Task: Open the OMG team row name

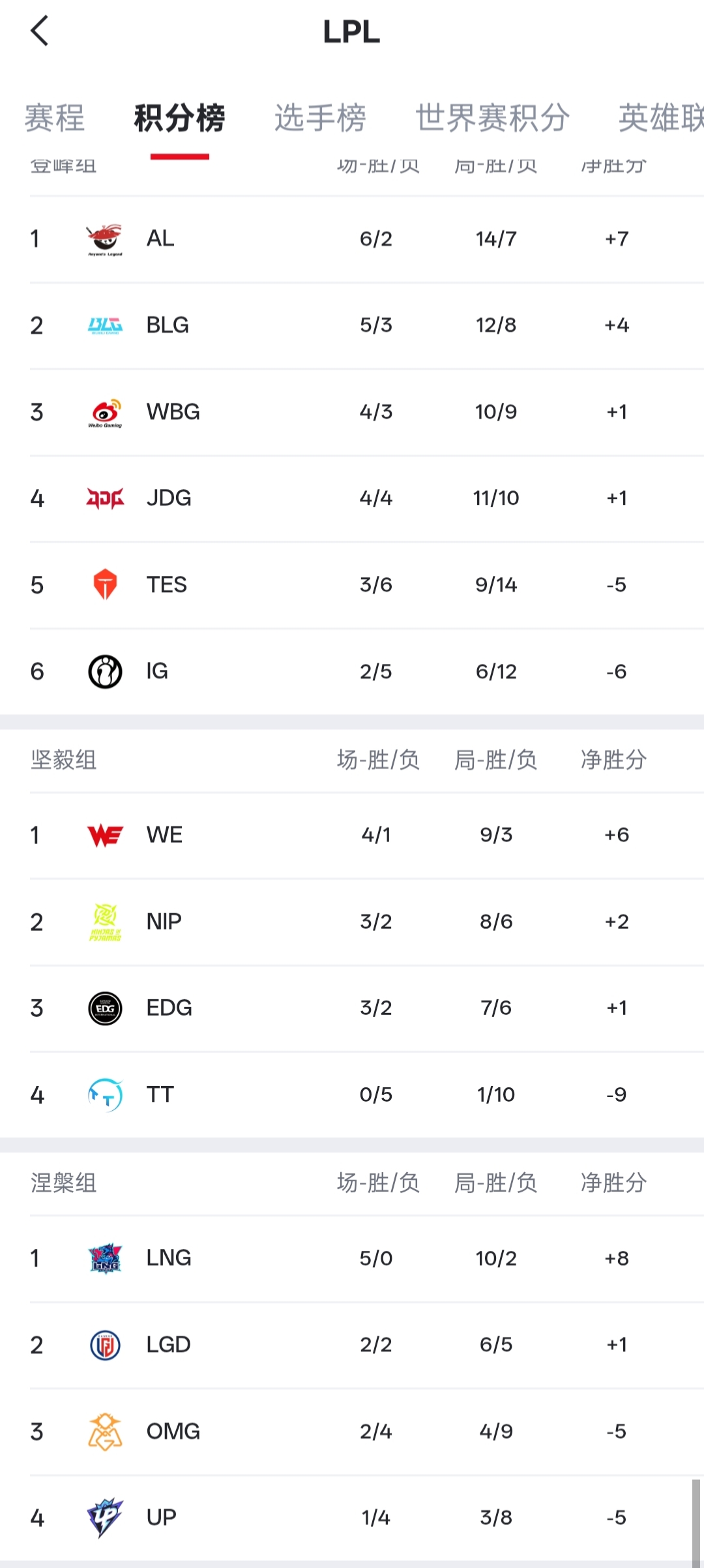Action: [173, 1431]
